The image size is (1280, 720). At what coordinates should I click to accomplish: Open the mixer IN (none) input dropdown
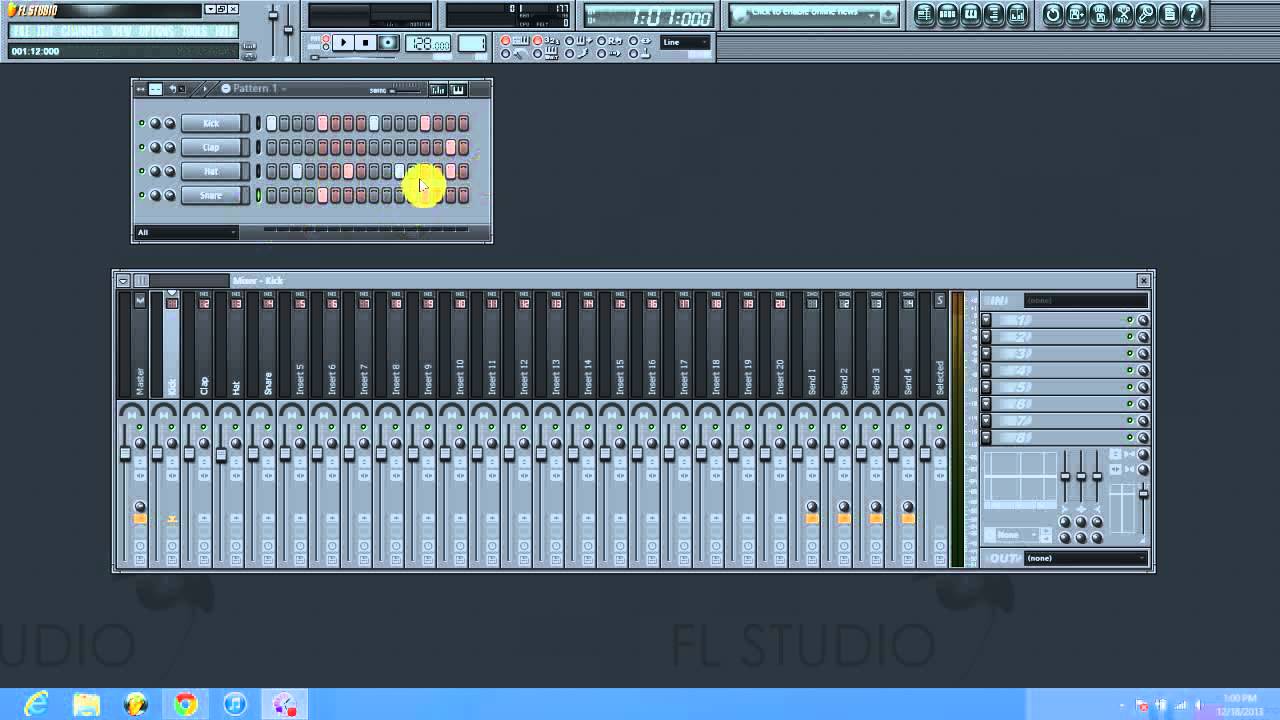[x=1086, y=300]
